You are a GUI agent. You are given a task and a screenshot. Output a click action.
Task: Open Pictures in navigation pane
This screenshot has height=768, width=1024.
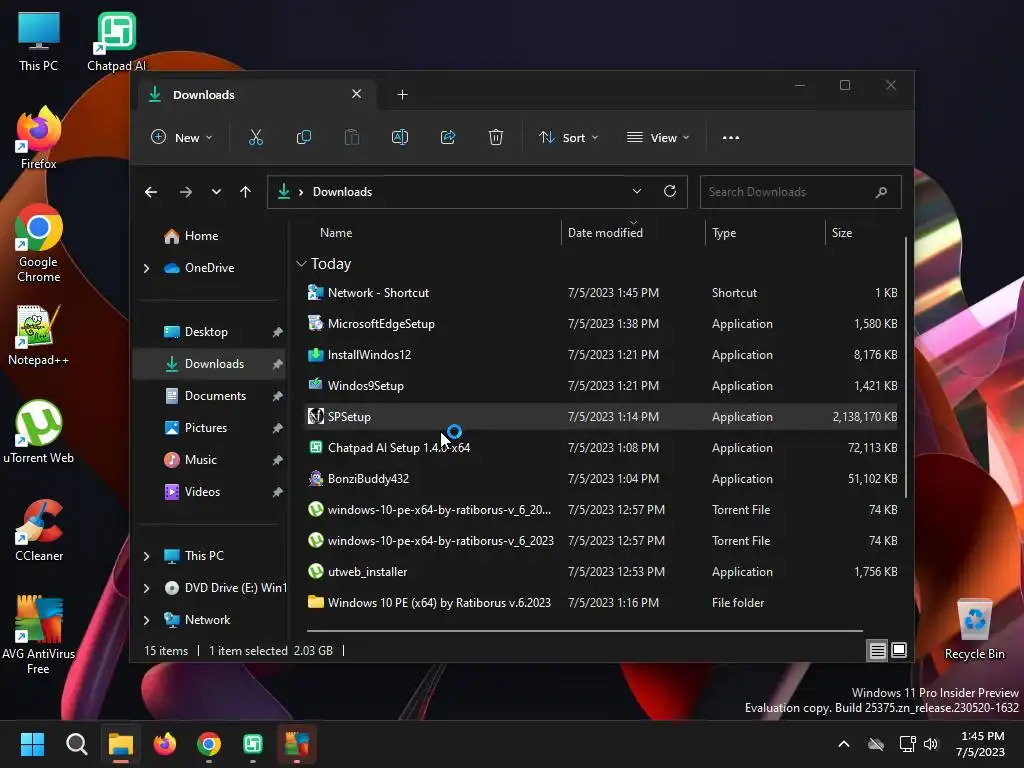(x=206, y=428)
